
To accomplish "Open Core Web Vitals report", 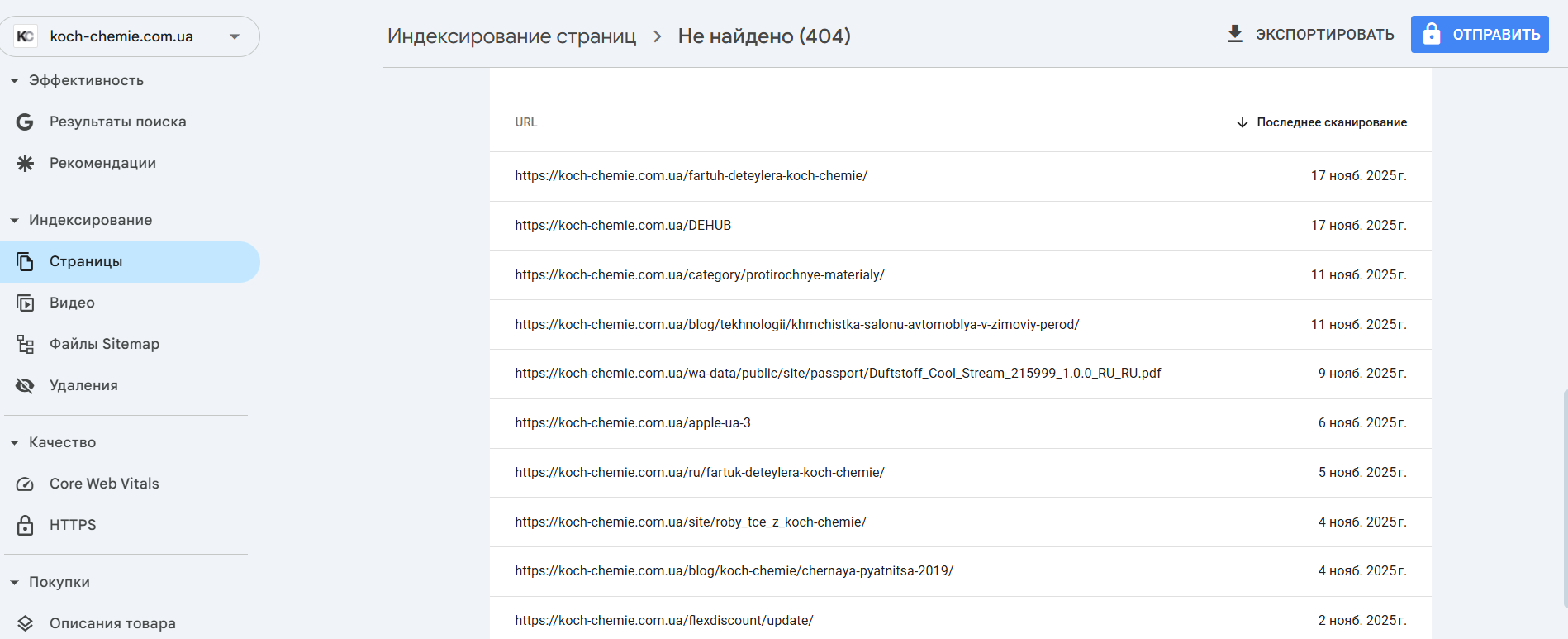I will pyautogui.click(x=130, y=484).
